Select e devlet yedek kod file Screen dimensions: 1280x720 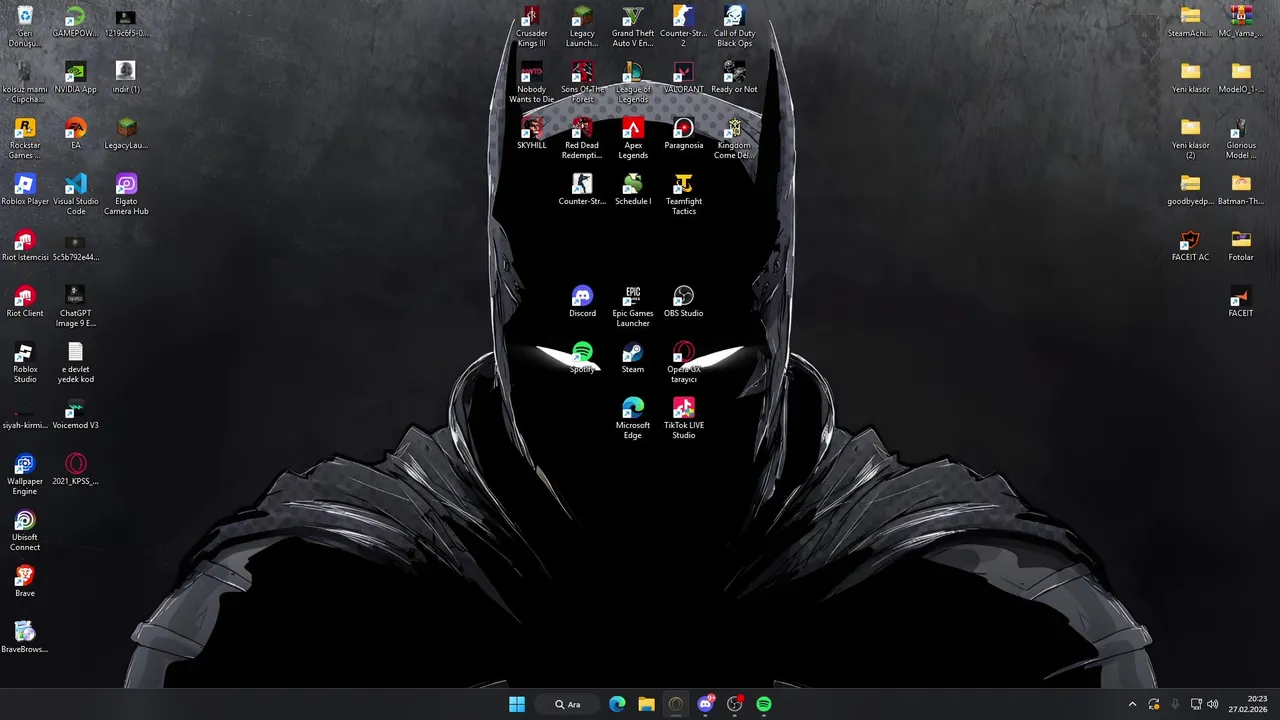(75, 363)
